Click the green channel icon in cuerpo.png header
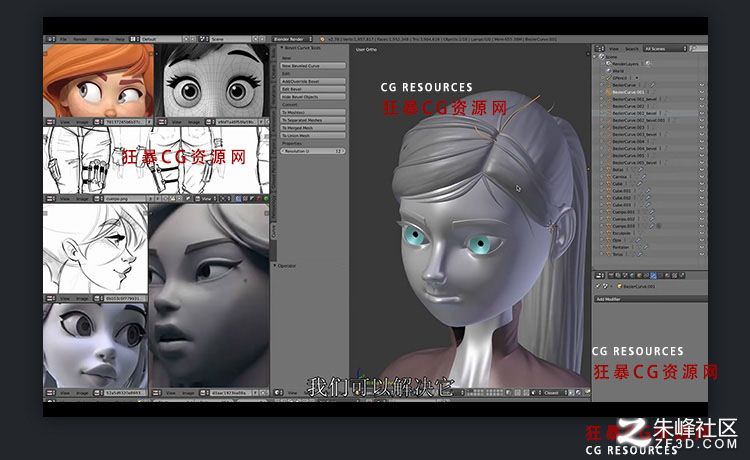Image resolution: width=750 pixels, height=460 pixels. tap(266, 198)
